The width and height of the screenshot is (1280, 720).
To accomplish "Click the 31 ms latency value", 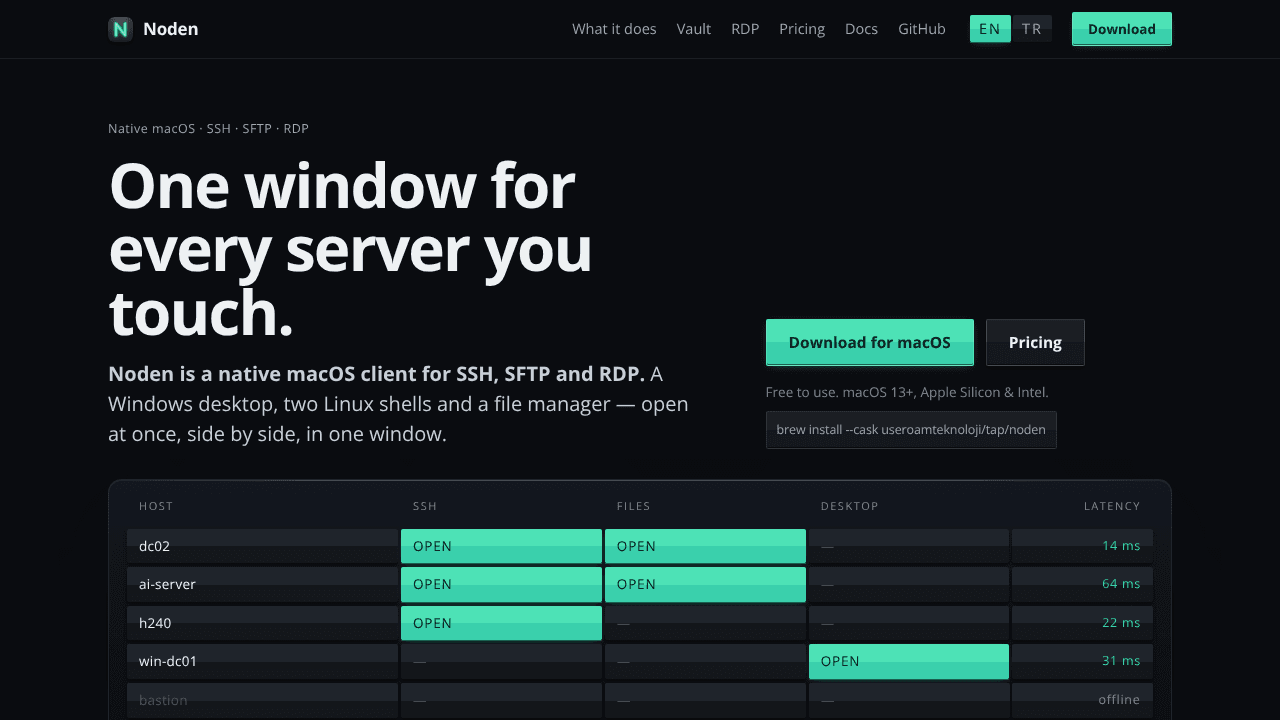I will (1121, 661).
